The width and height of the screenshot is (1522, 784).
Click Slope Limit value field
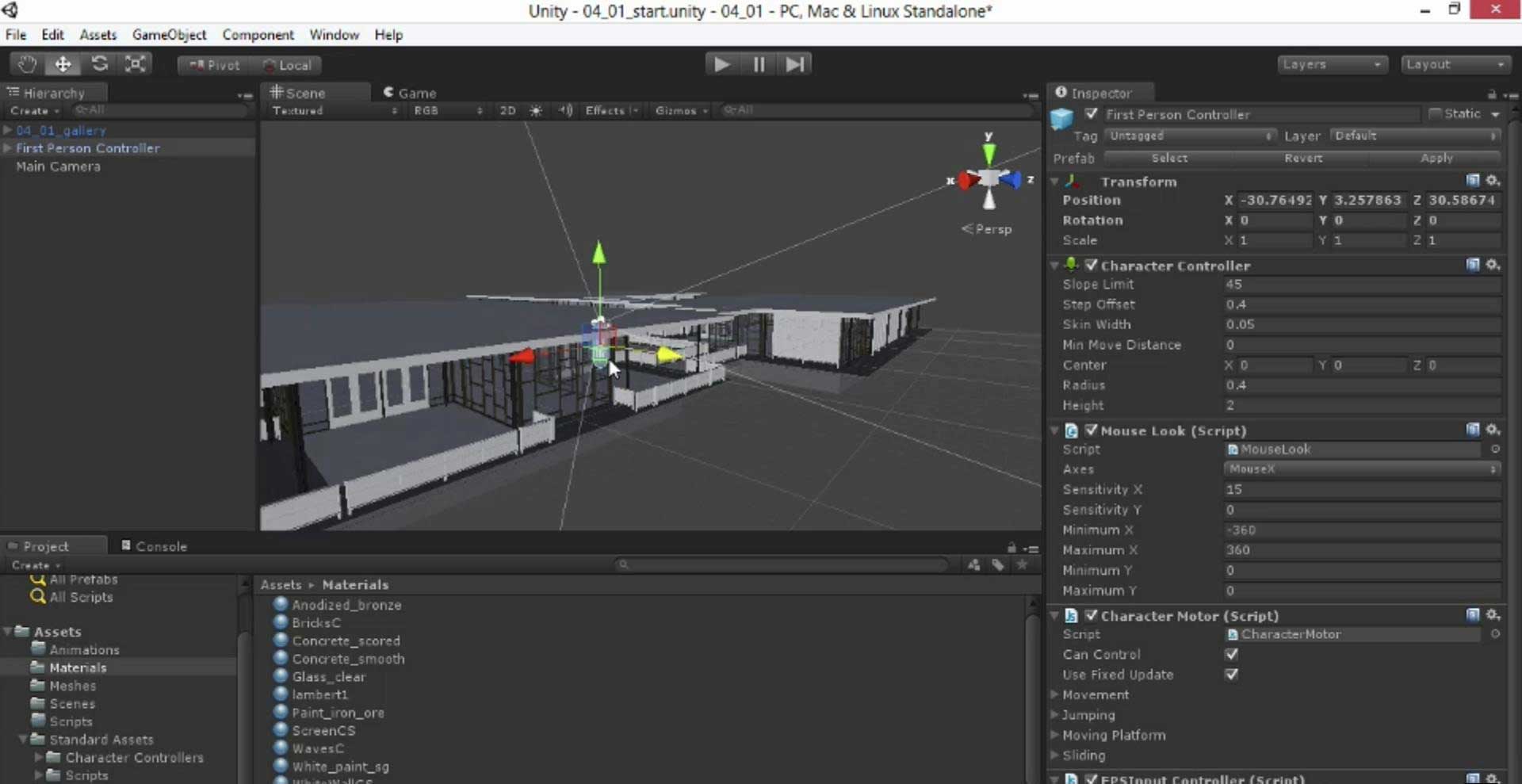[x=1362, y=284]
